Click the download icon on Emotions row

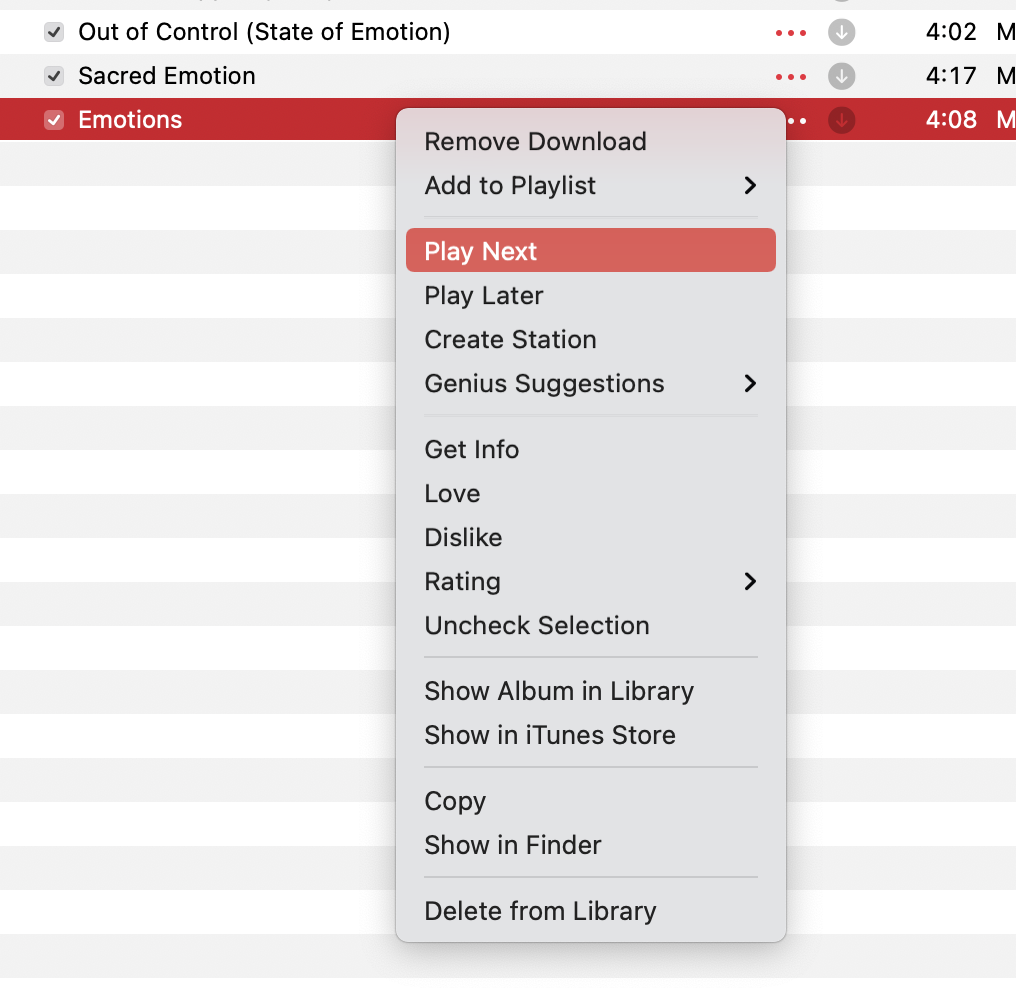tap(842, 120)
